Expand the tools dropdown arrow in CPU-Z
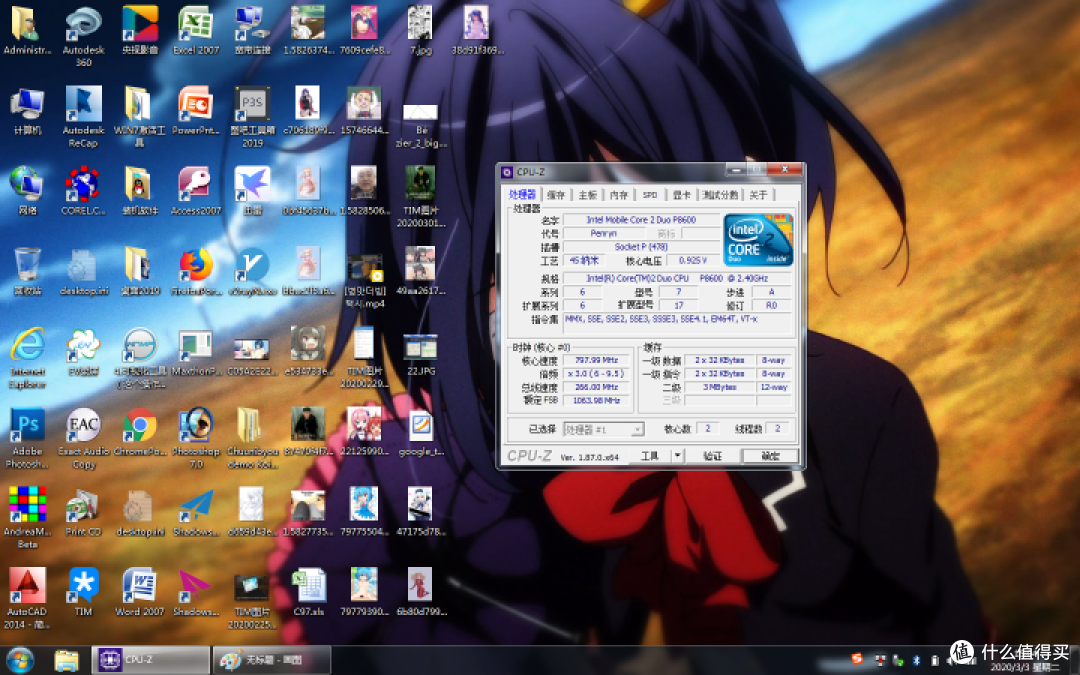The height and width of the screenshot is (675, 1080). (x=678, y=456)
